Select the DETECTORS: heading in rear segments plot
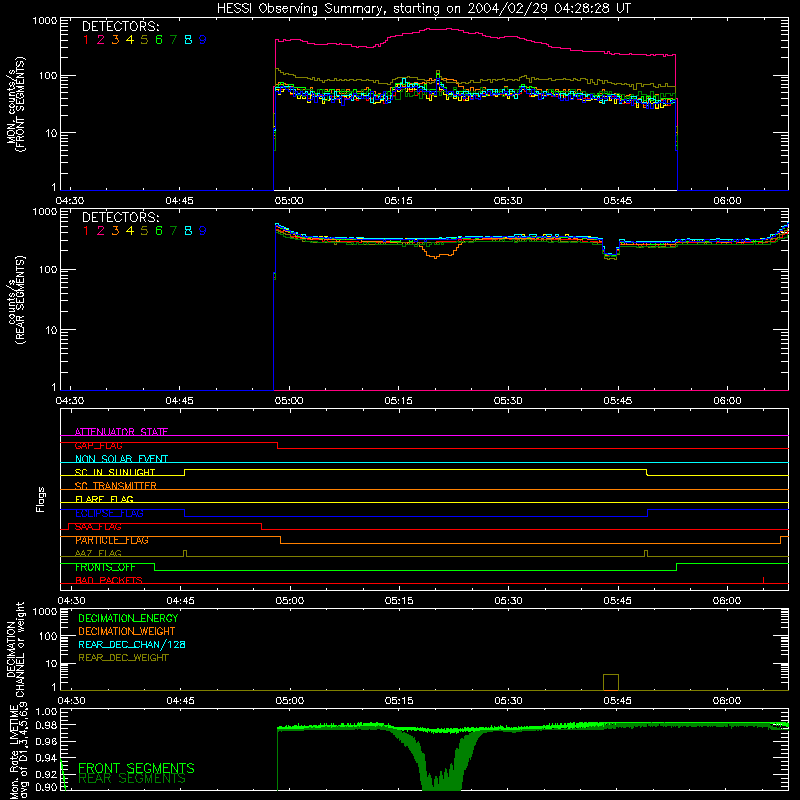800x800 pixels. pos(120,217)
